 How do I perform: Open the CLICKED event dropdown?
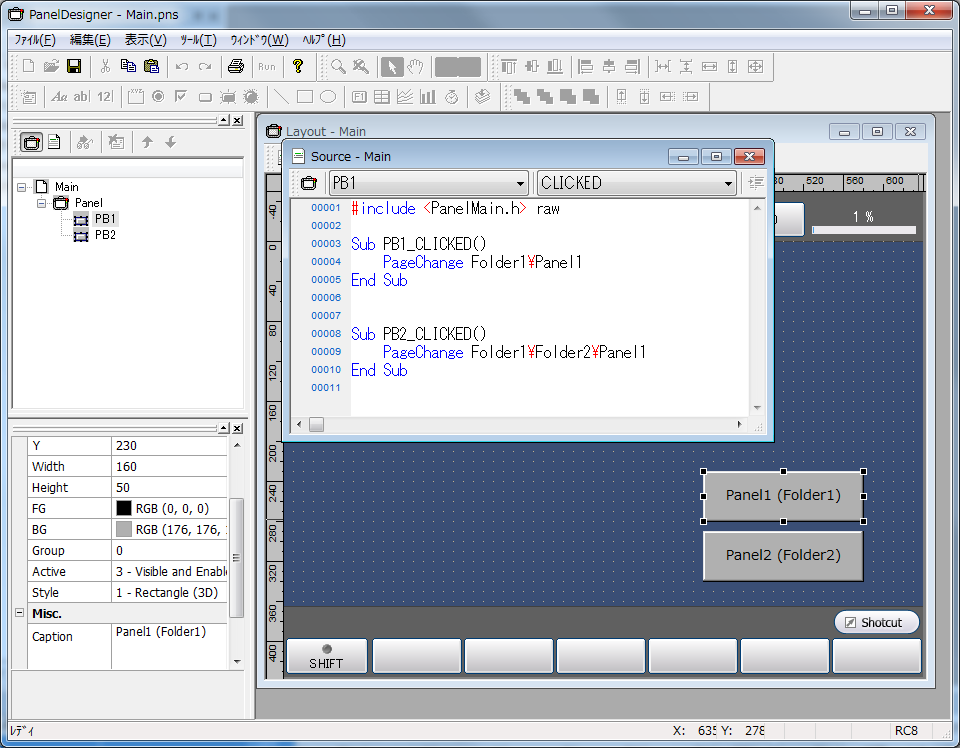pos(727,183)
